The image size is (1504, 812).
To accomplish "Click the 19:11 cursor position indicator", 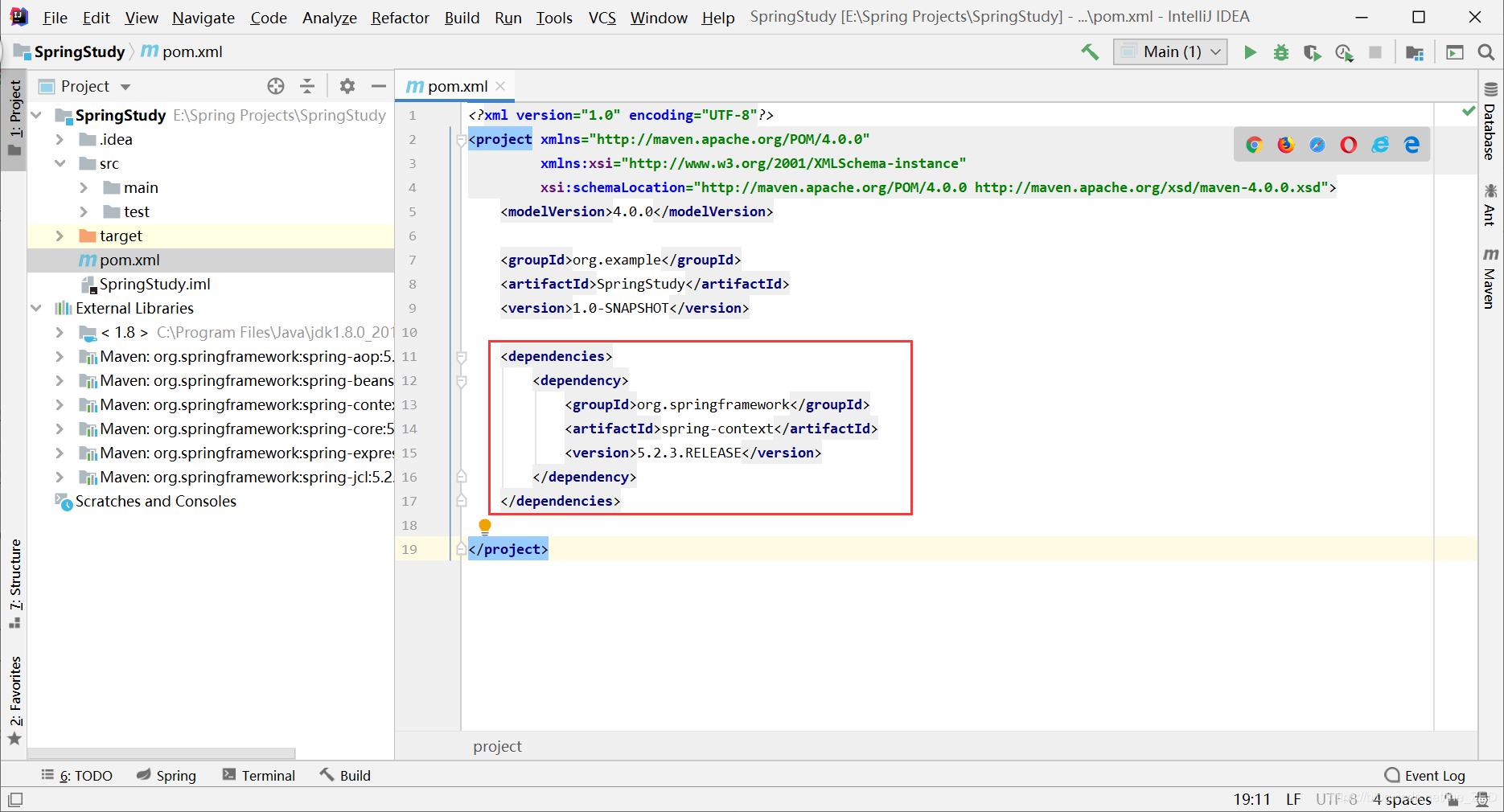I will [x=1252, y=800].
